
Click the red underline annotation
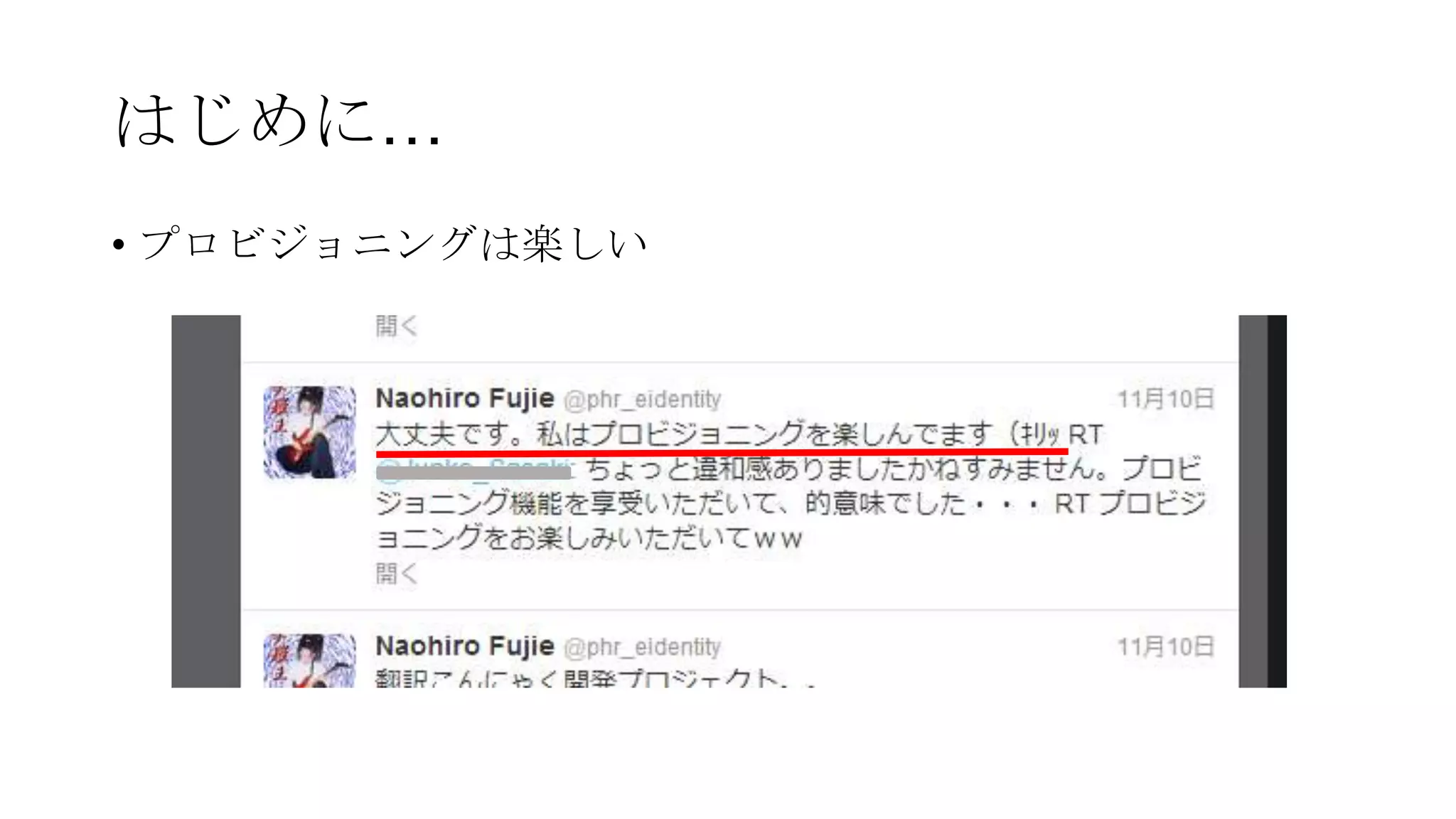tap(722, 451)
